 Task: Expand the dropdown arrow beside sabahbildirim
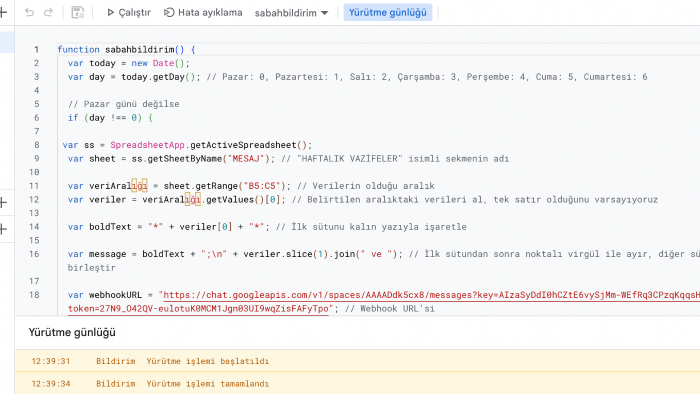pos(325,13)
